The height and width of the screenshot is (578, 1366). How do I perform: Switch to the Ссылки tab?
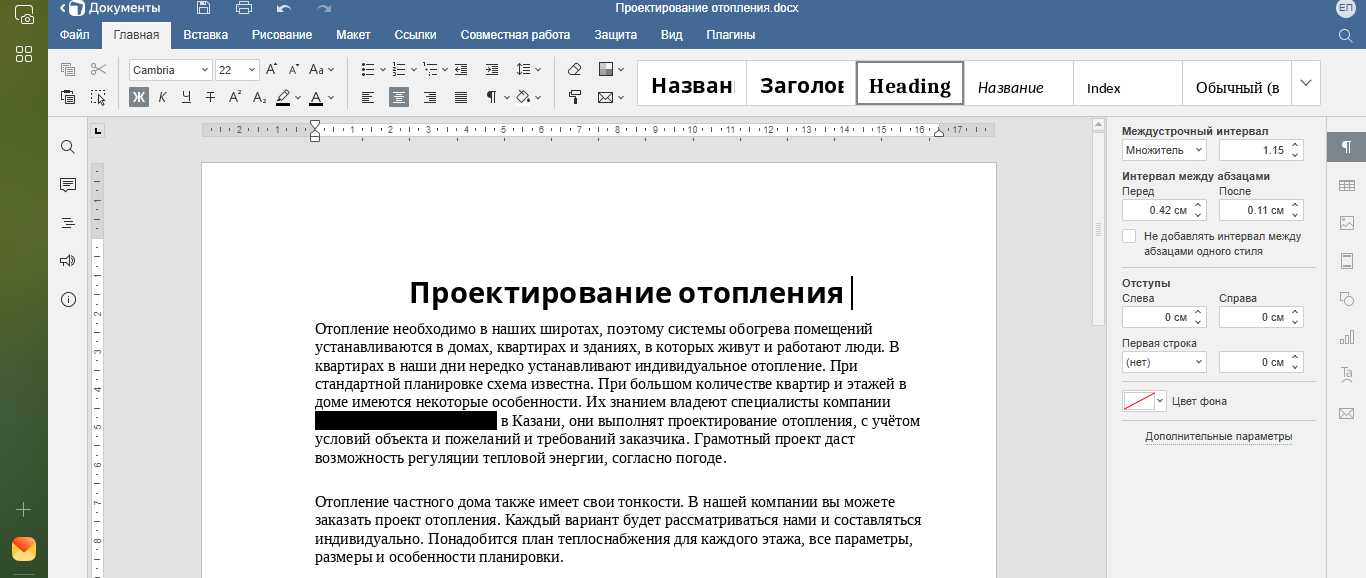coord(415,35)
